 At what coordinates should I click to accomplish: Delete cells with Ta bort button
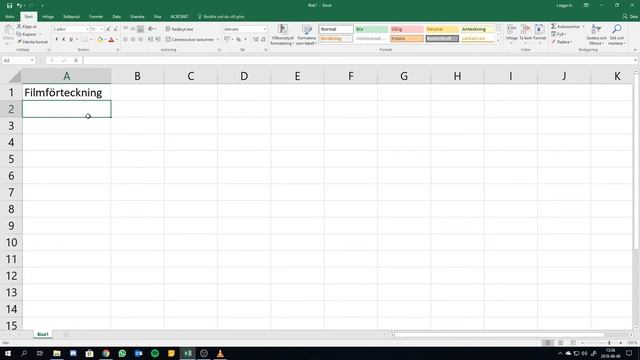[525, 33]
